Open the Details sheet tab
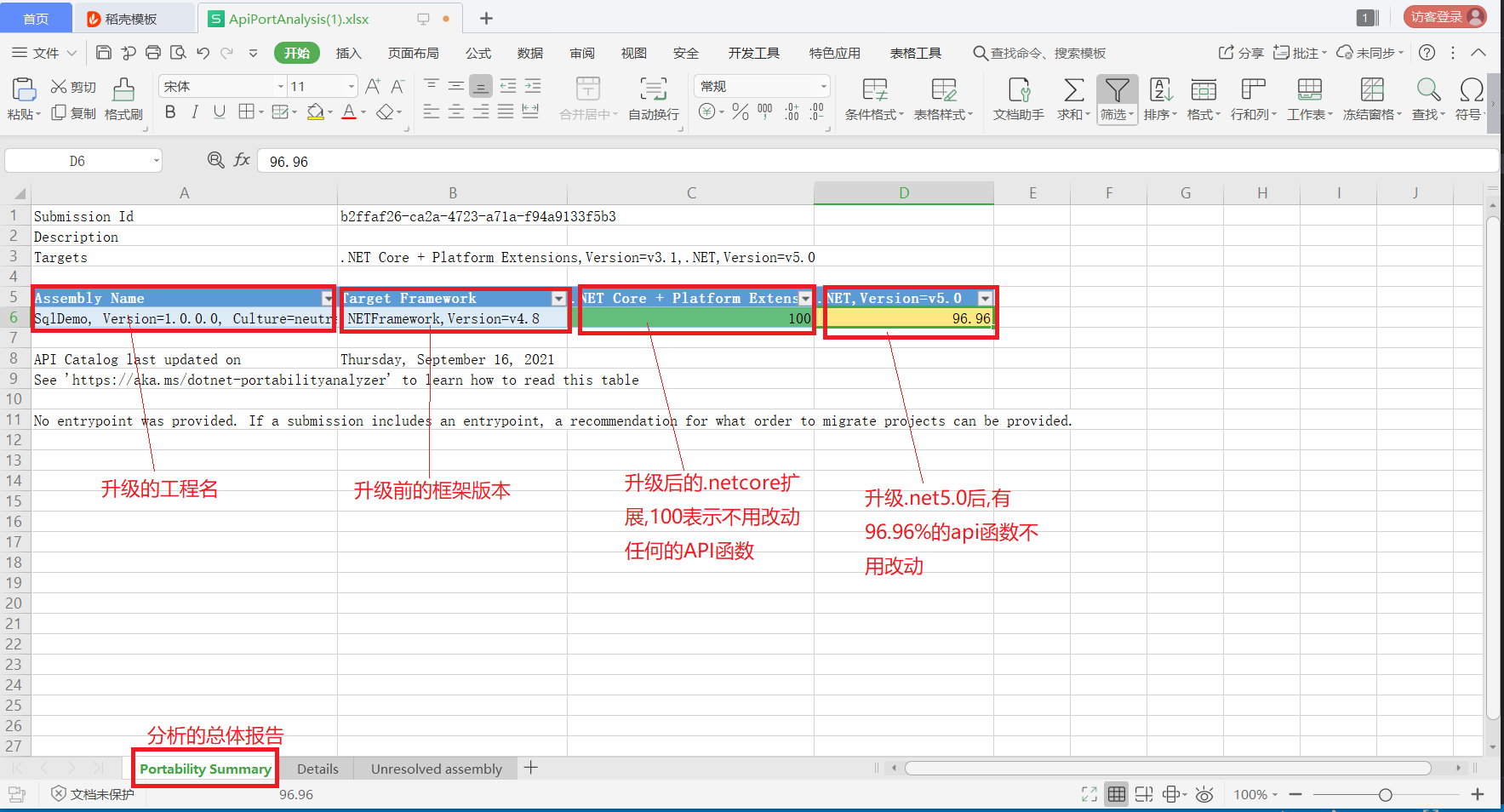Image resolution: width=1504 pixels, height=812 pixels. pyautogui.click(x=317, y=769)
